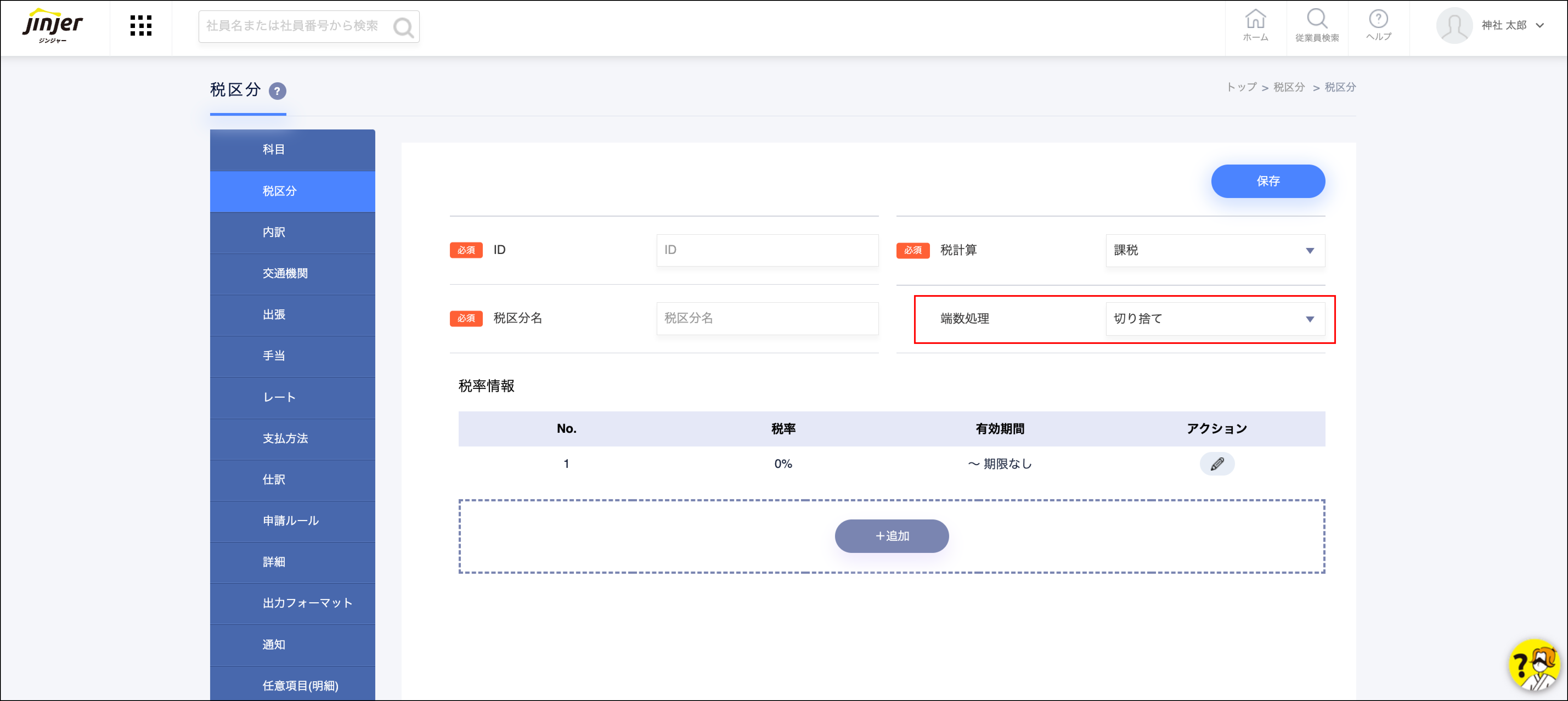The height and width of the screenshot is (701, 1568).
Task: Click the 税率 column header
Action: [783, 429]
